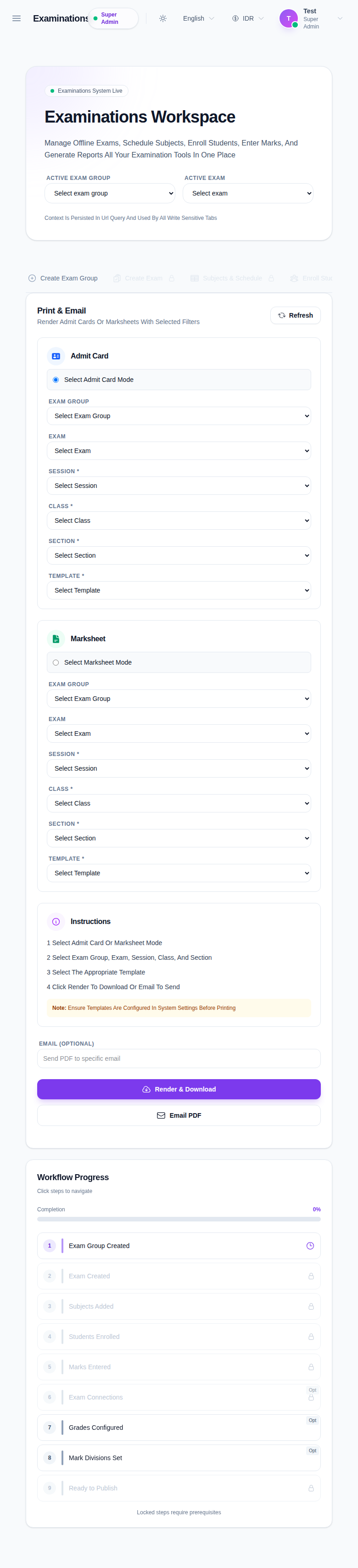Image resolution: width=358 pixels, height=1568 pixels.
Task: Open the Active Exam dropdown
Action: pos(248,194)
